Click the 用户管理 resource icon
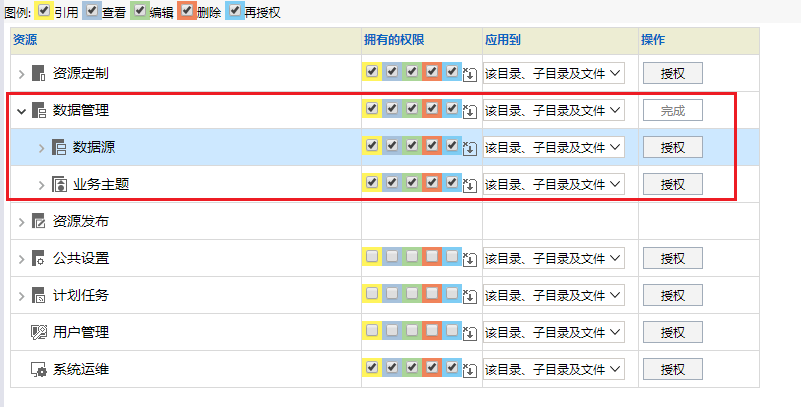The width and height of the screenshot is (801, 407). tap(39, 332)
